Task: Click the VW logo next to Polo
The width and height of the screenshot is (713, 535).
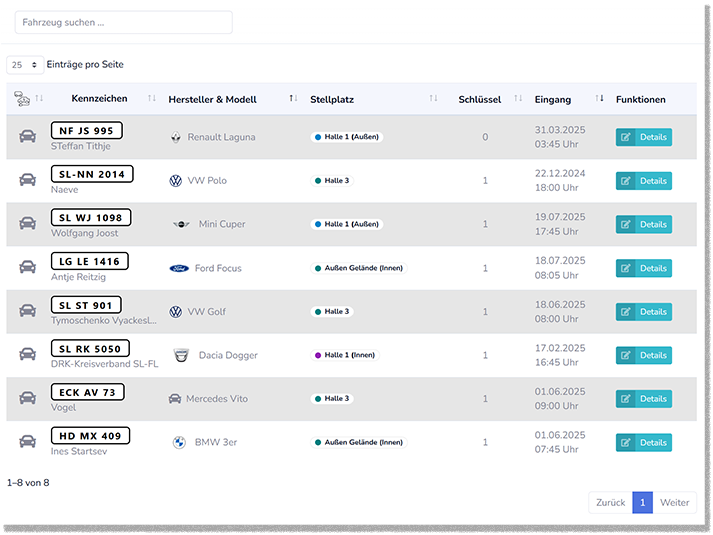Action: (176, 181)
